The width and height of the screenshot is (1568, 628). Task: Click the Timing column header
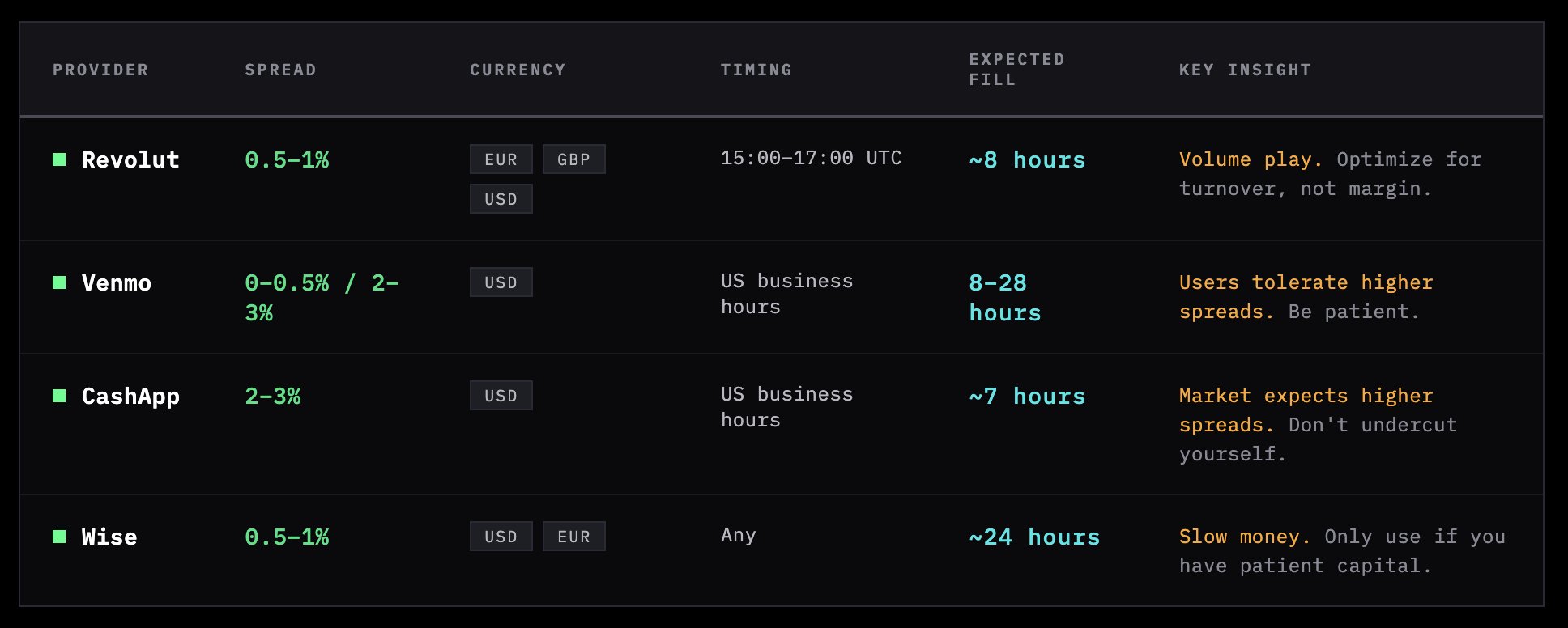756,70
